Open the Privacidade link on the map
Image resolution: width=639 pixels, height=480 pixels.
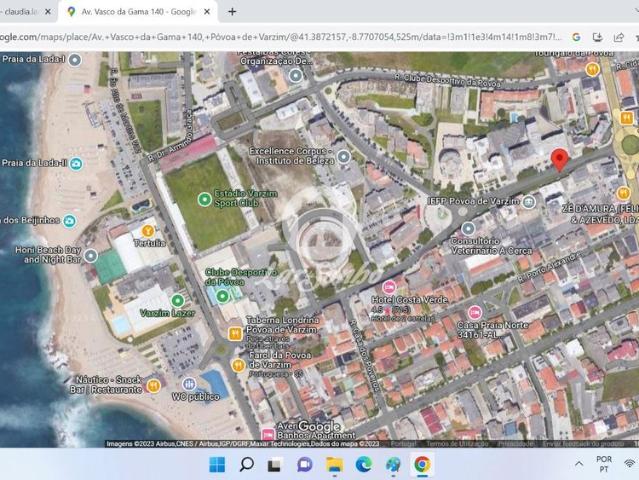click(x=516, y=444)
